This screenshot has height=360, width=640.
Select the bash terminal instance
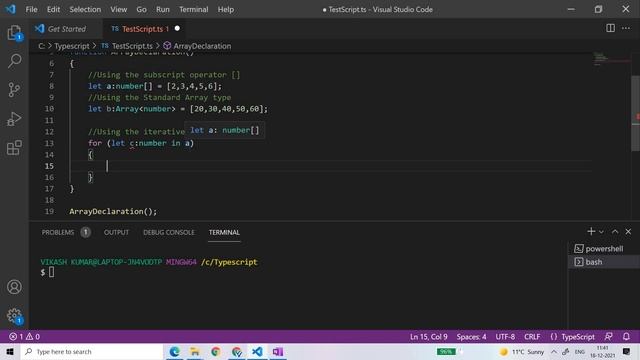tap(603, 262)
